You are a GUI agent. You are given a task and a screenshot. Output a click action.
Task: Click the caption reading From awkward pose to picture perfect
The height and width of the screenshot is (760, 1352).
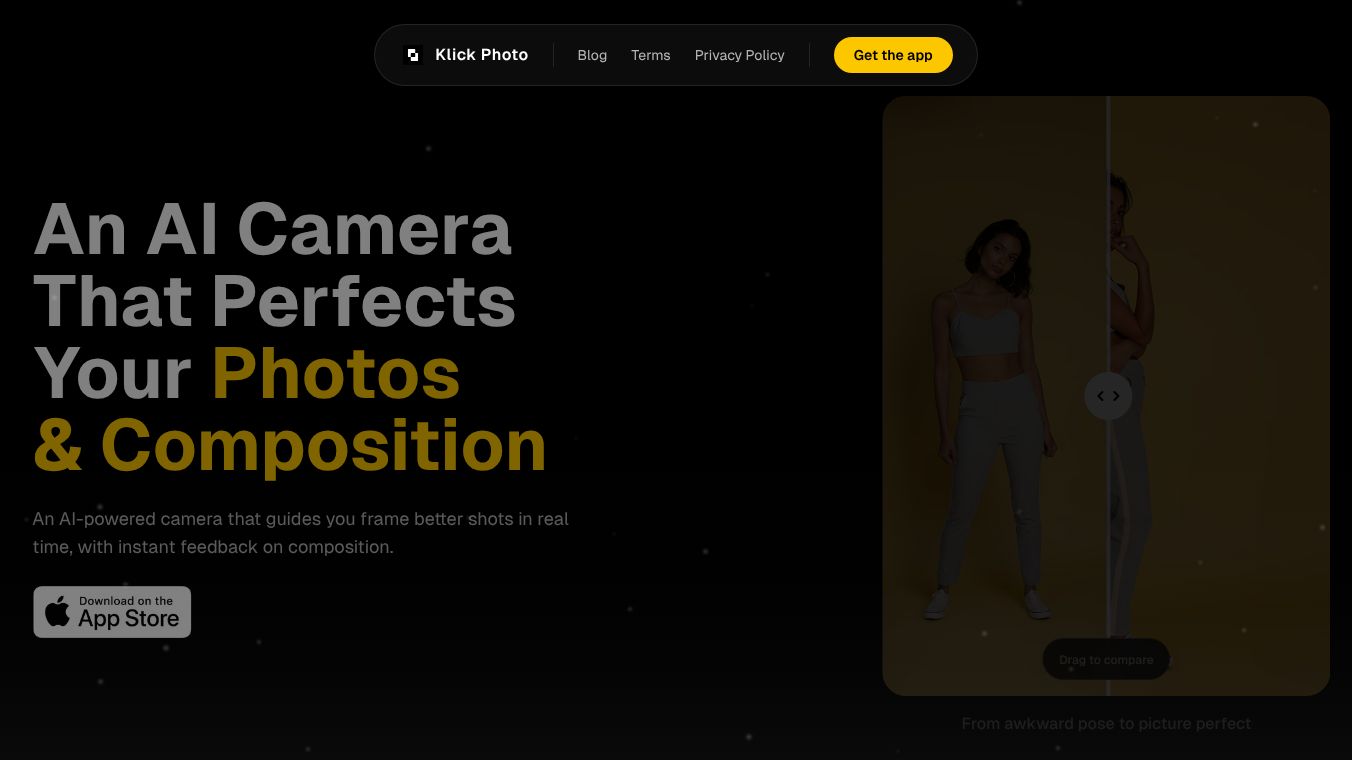[1106, 723]
